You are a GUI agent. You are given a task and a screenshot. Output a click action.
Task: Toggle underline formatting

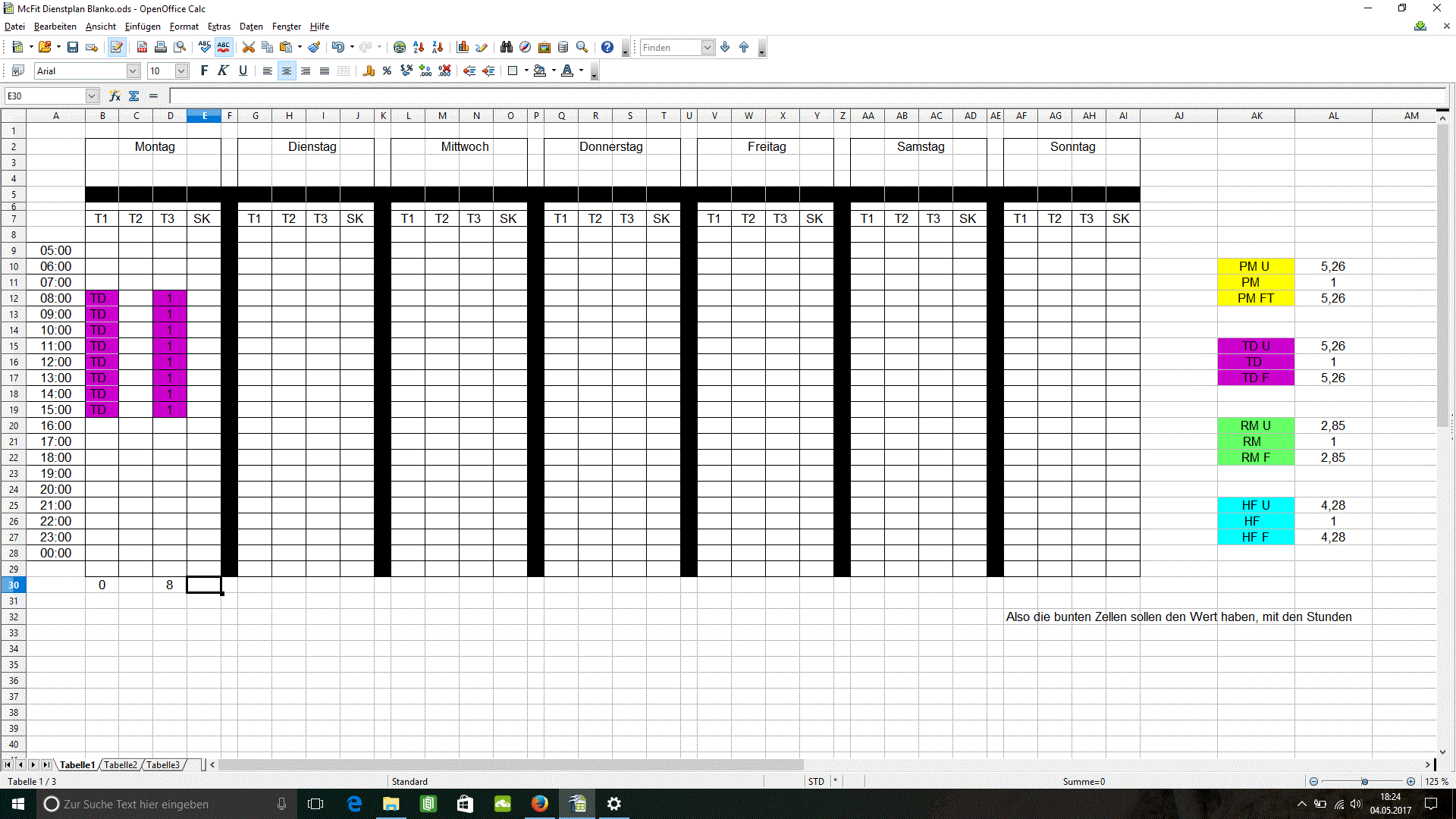click(243, 71)
